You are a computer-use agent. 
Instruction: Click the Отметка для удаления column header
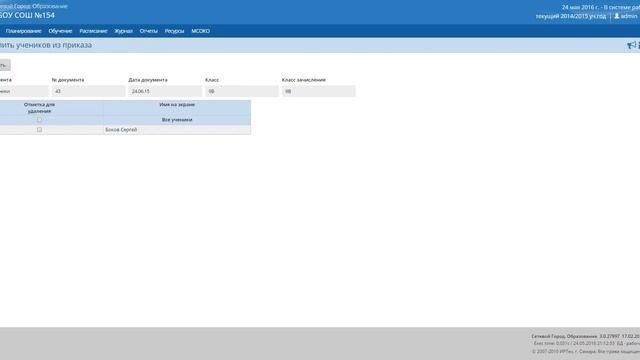pos(40,108)
